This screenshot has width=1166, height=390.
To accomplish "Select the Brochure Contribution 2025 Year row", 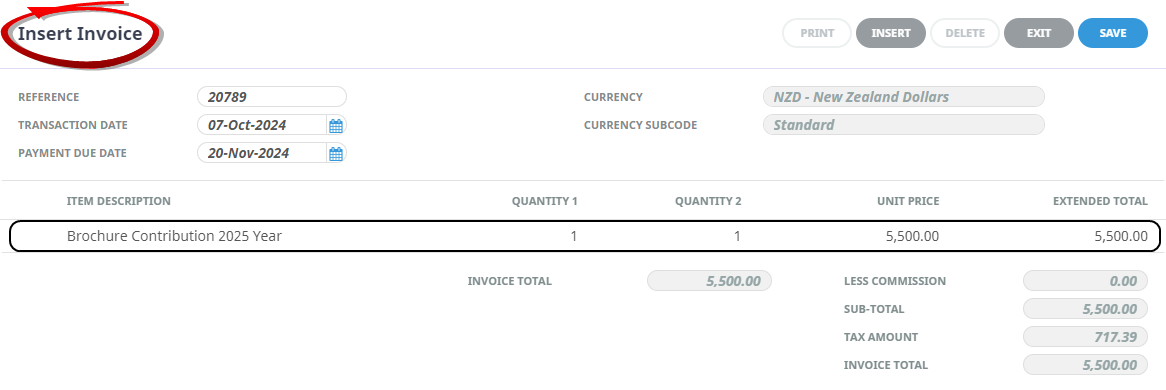I will [584, 237].
